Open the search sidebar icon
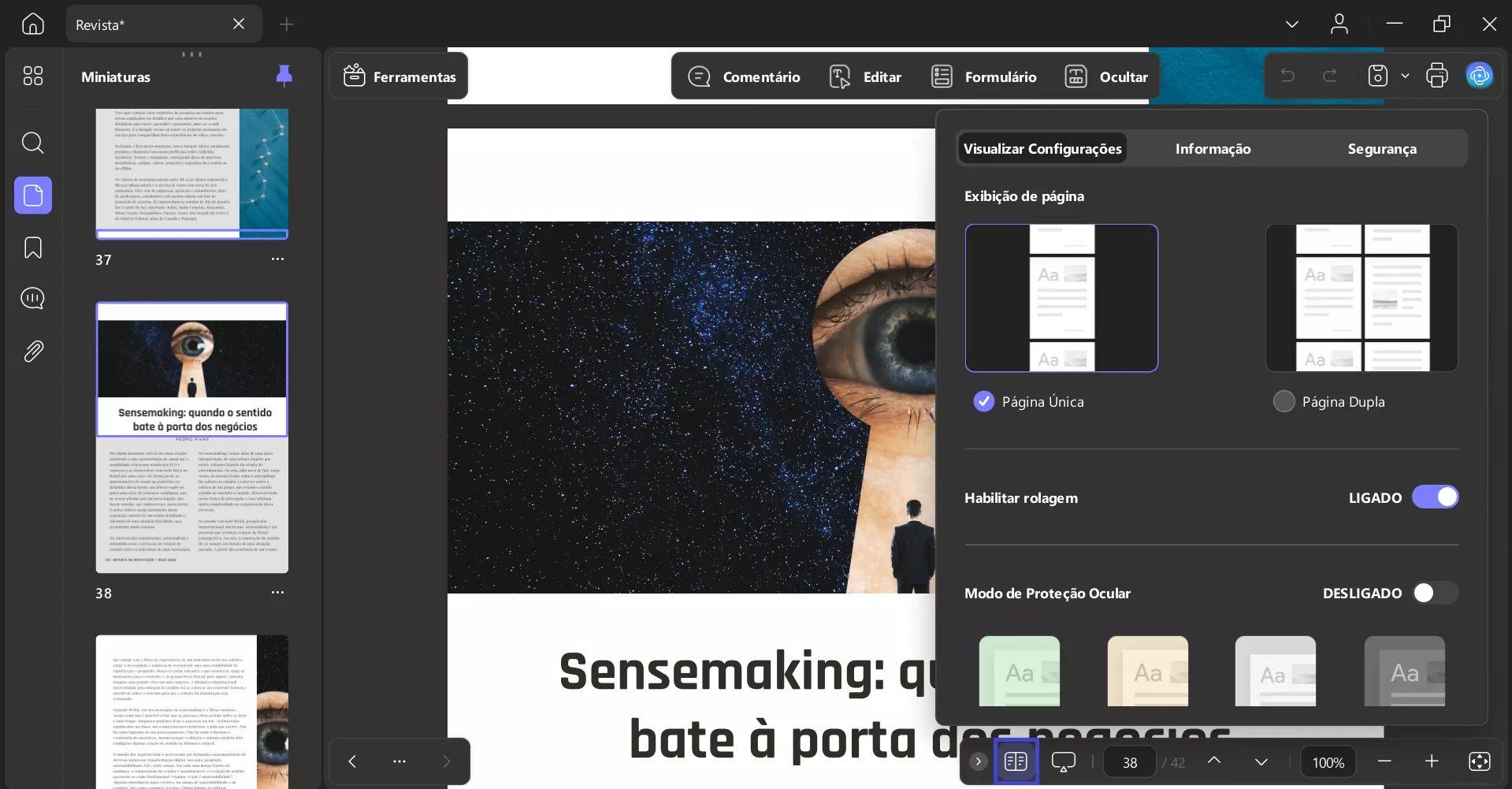Image resolution: width=1512 pixels, height=789 pixels. click(x=33, y=143)
